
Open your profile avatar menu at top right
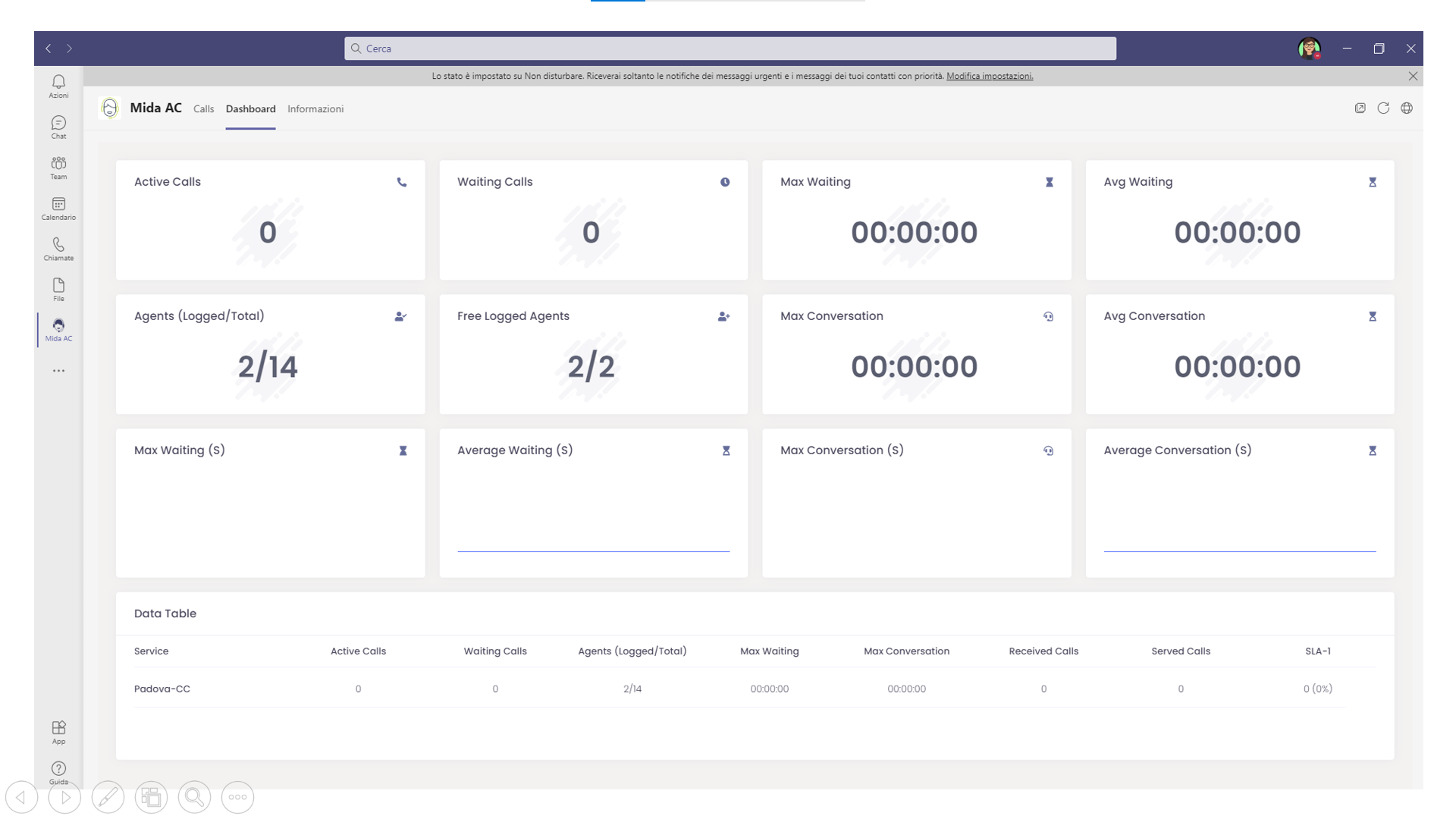[x=1310, y=48]
